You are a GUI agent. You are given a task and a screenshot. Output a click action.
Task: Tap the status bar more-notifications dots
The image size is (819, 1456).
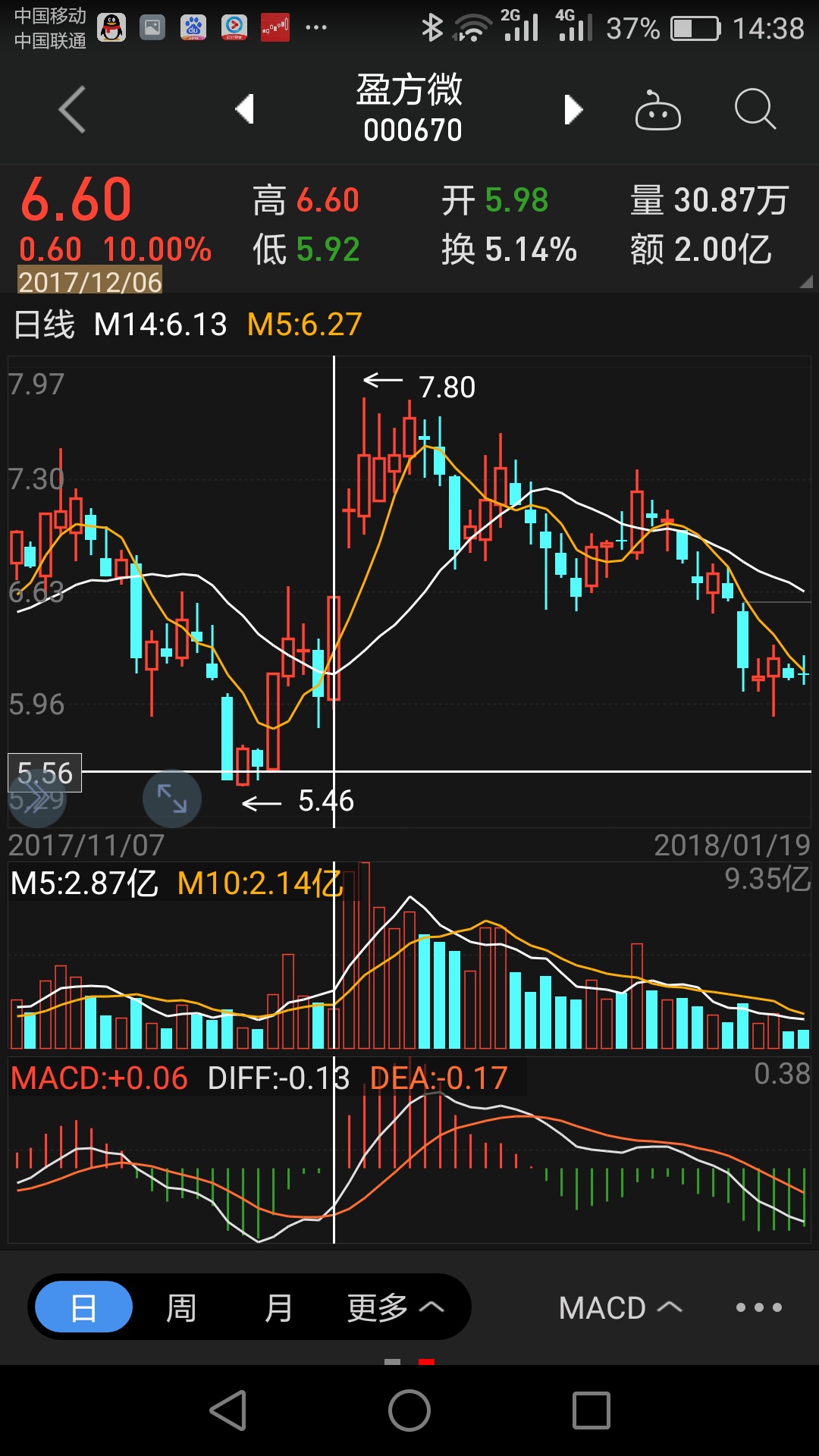(316, 28)
